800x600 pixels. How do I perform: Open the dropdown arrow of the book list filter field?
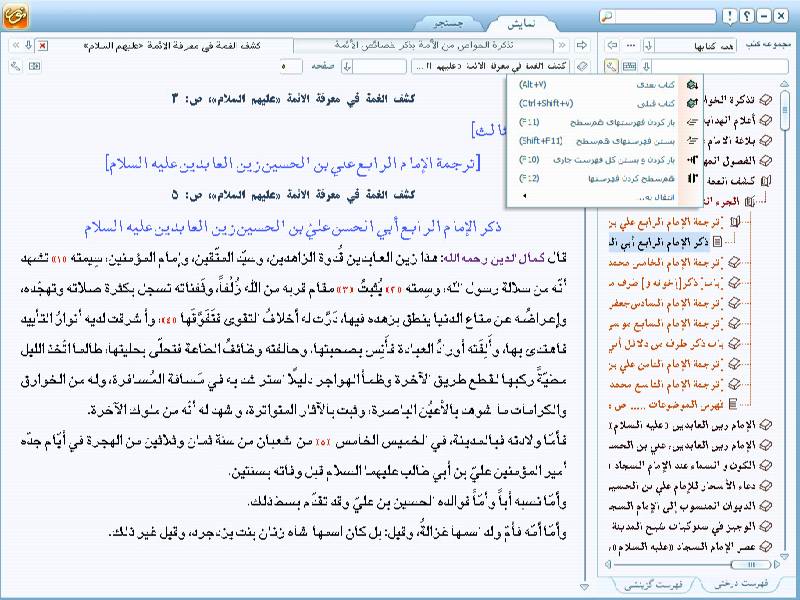647,66
